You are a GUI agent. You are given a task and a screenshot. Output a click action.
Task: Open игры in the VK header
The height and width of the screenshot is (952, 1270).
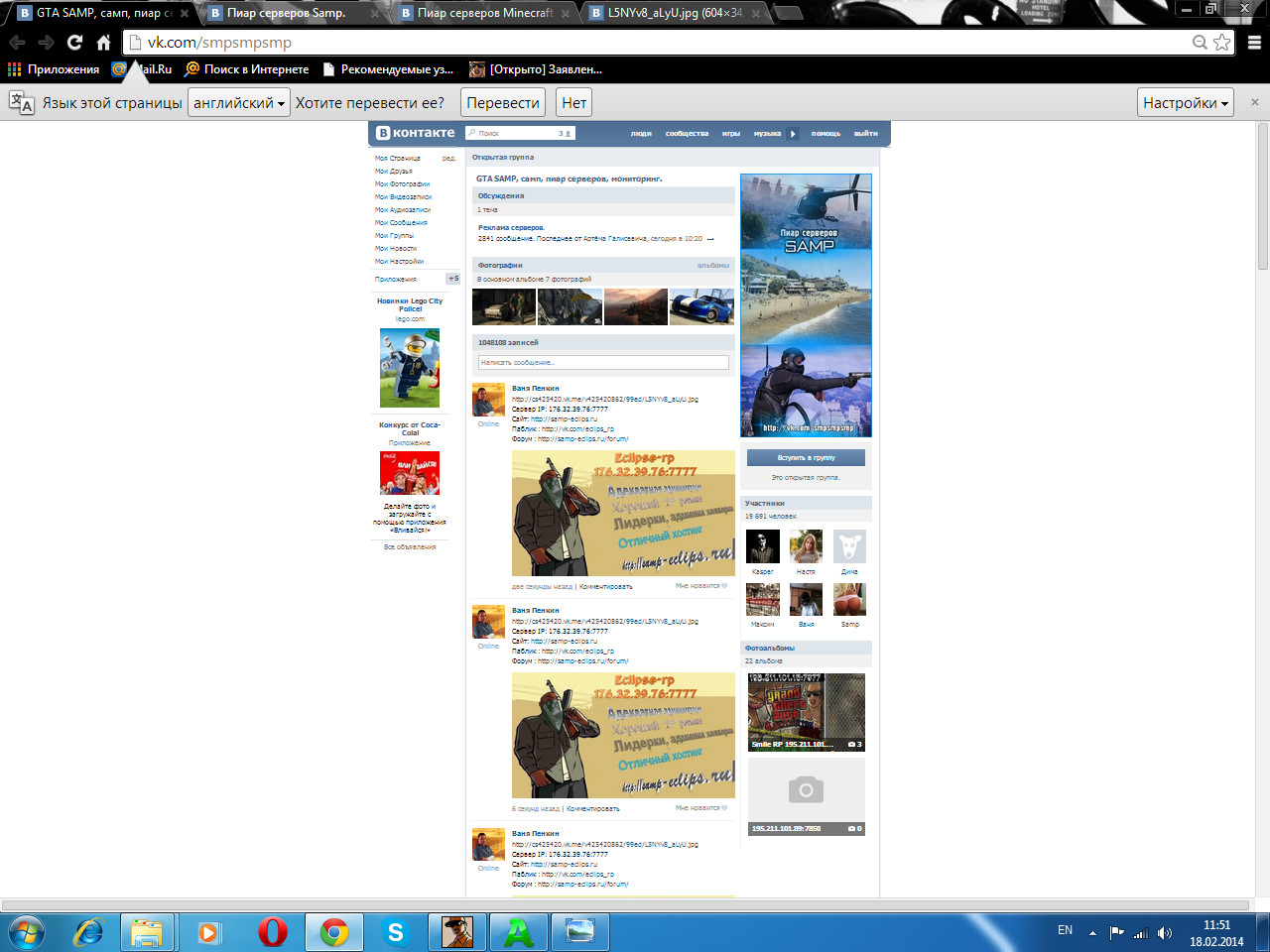(731, 134)
